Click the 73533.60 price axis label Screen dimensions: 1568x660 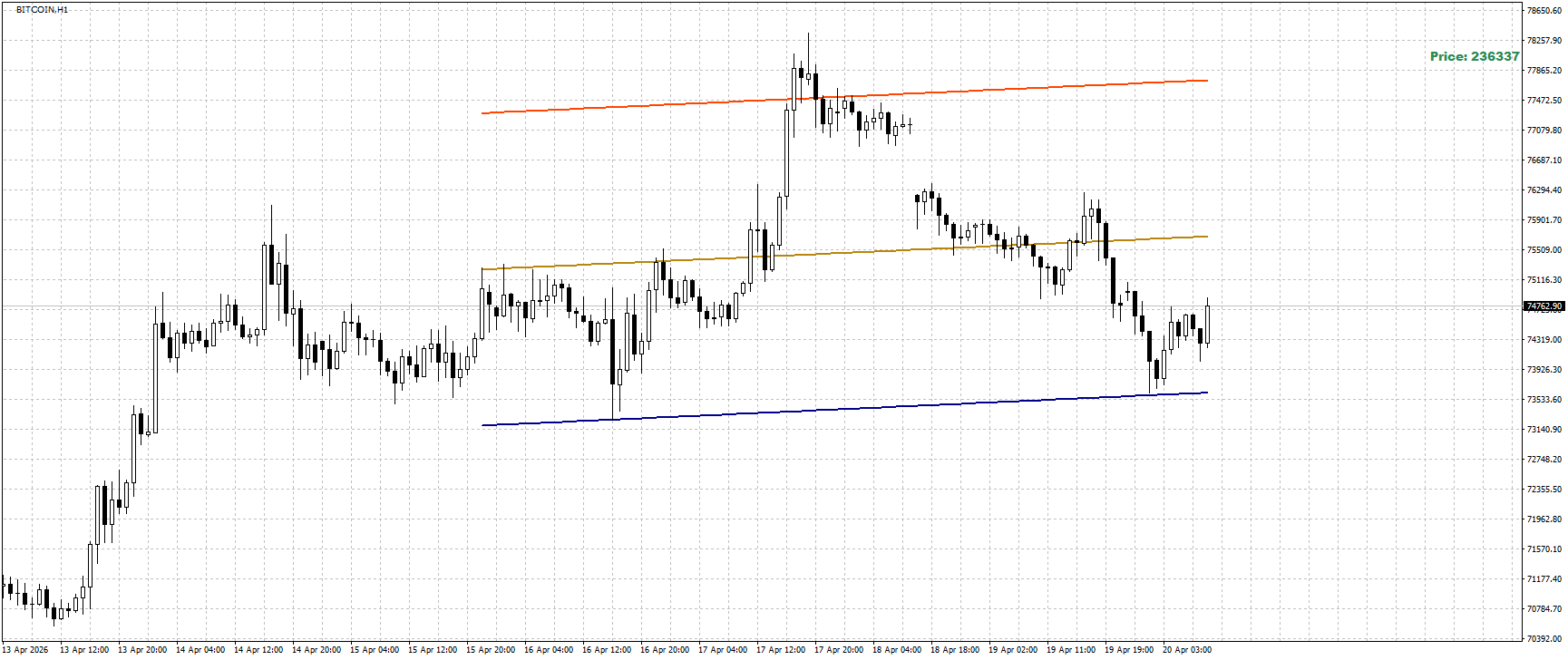pyautogui.click(x=1544, y=400)
